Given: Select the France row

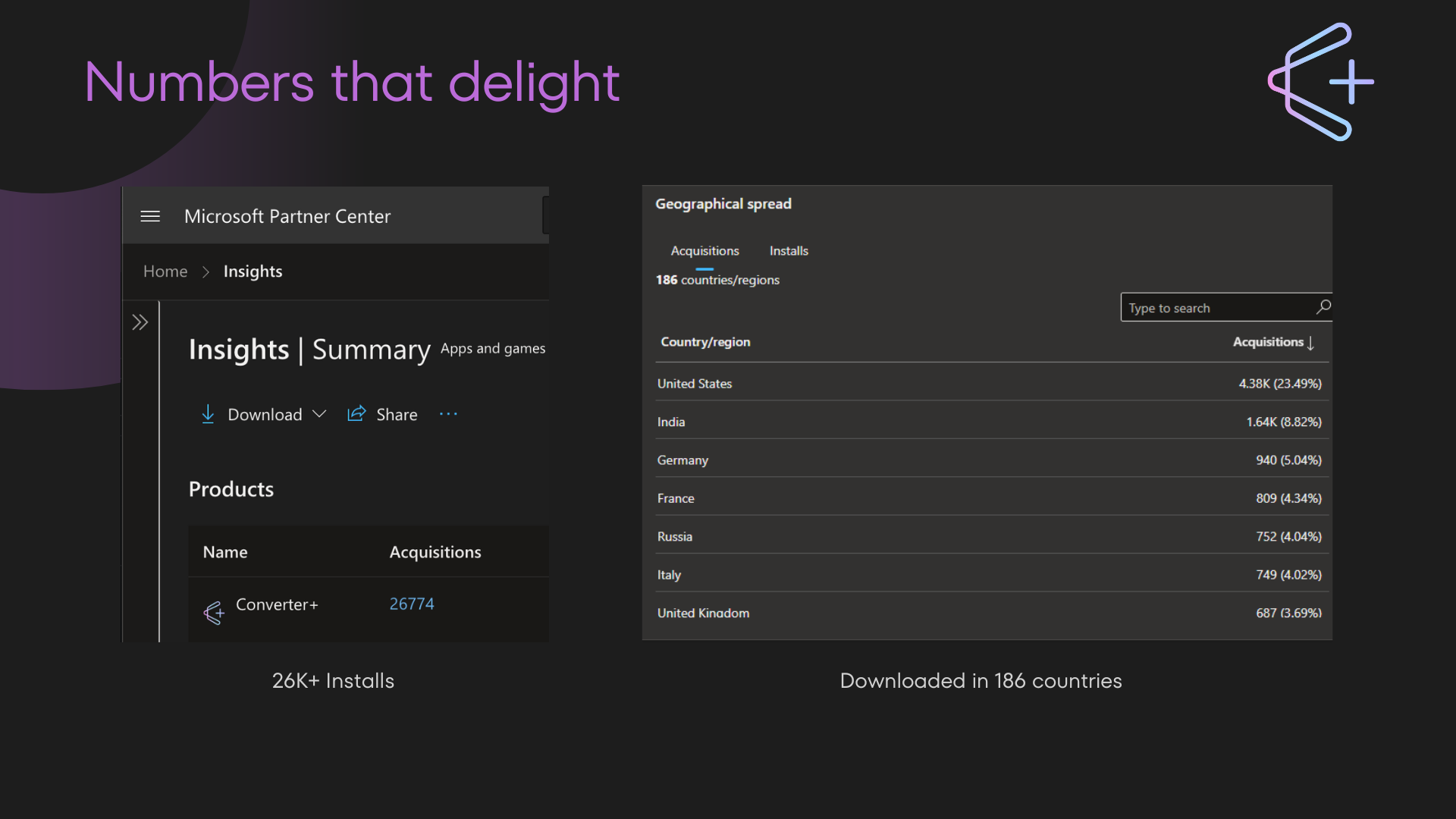Looking at the screenshot, I should pyautogui.click(x=992, y=498).
